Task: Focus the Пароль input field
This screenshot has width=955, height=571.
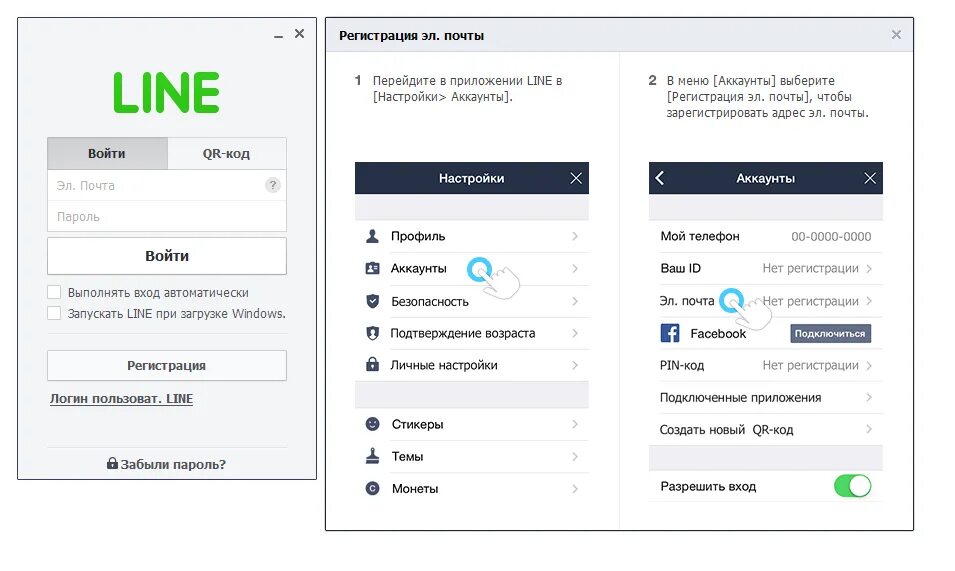Action: point(167,216)
